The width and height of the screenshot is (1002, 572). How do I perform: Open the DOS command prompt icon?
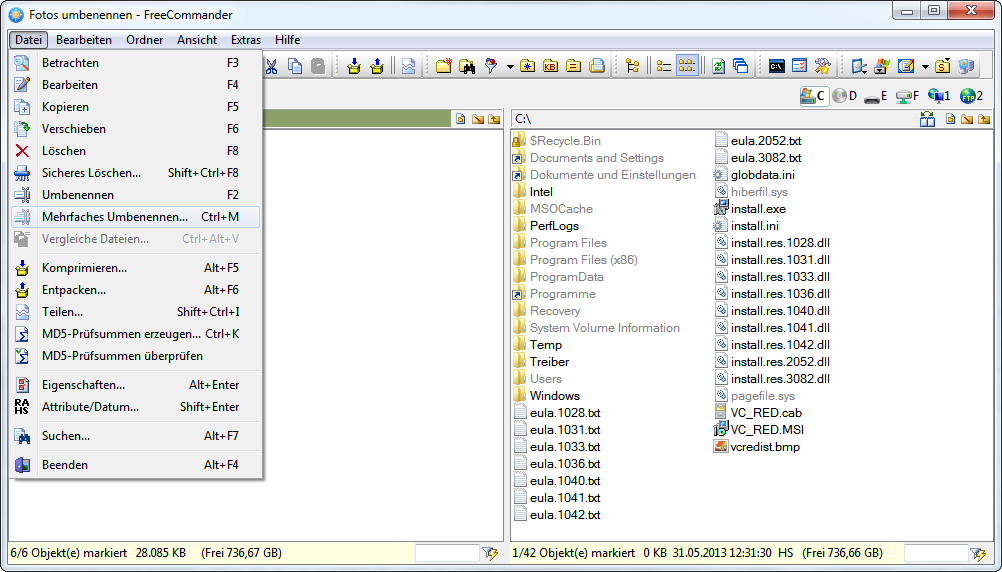(776, 66)
